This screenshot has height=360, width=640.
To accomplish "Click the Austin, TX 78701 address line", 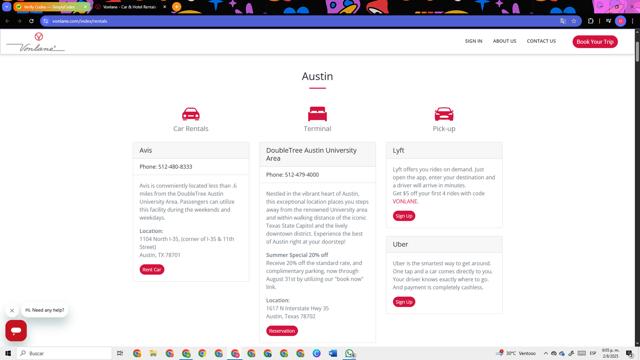I will coord(160,255).
